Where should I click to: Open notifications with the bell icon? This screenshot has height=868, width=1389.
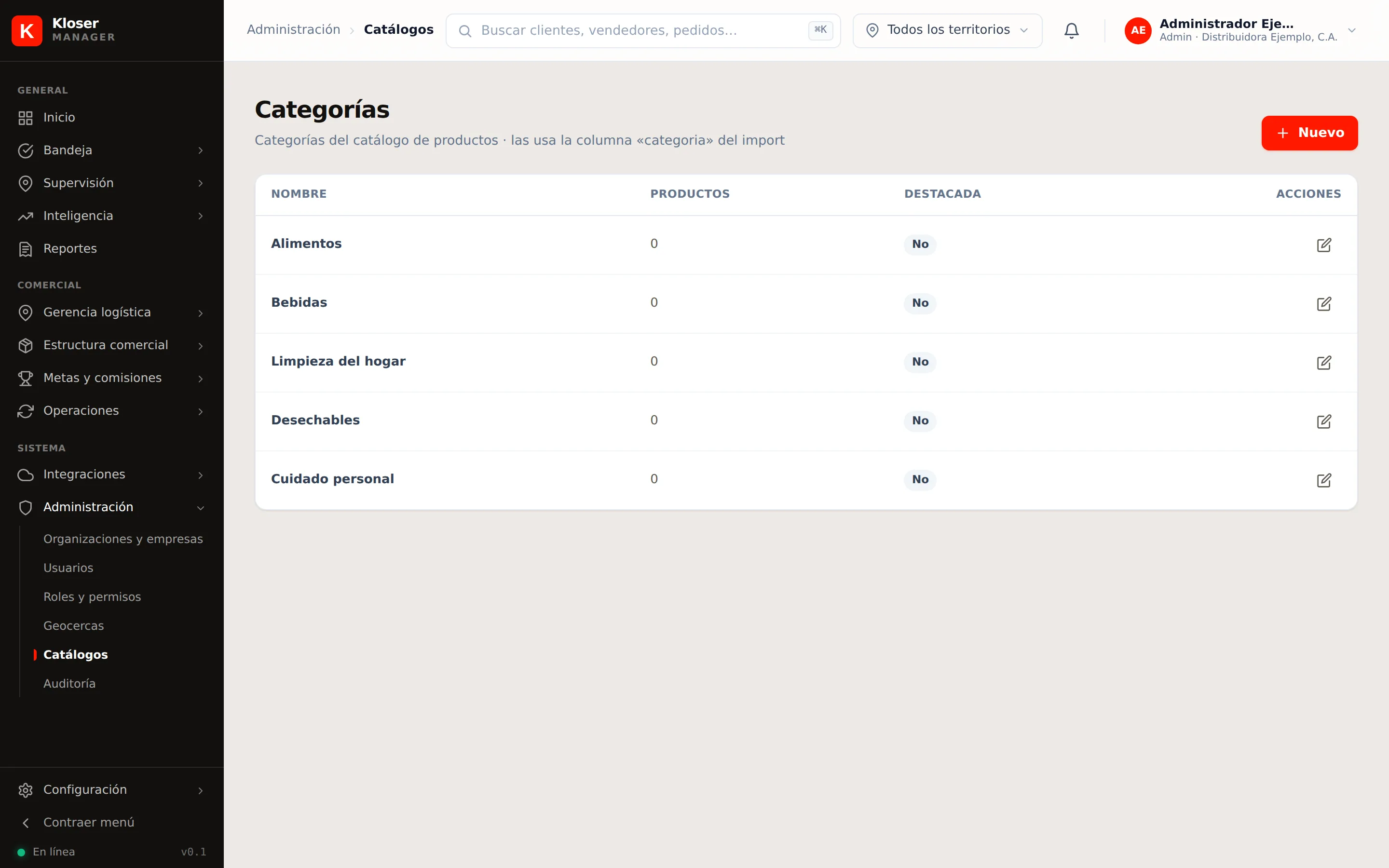tap(1071, 30)
